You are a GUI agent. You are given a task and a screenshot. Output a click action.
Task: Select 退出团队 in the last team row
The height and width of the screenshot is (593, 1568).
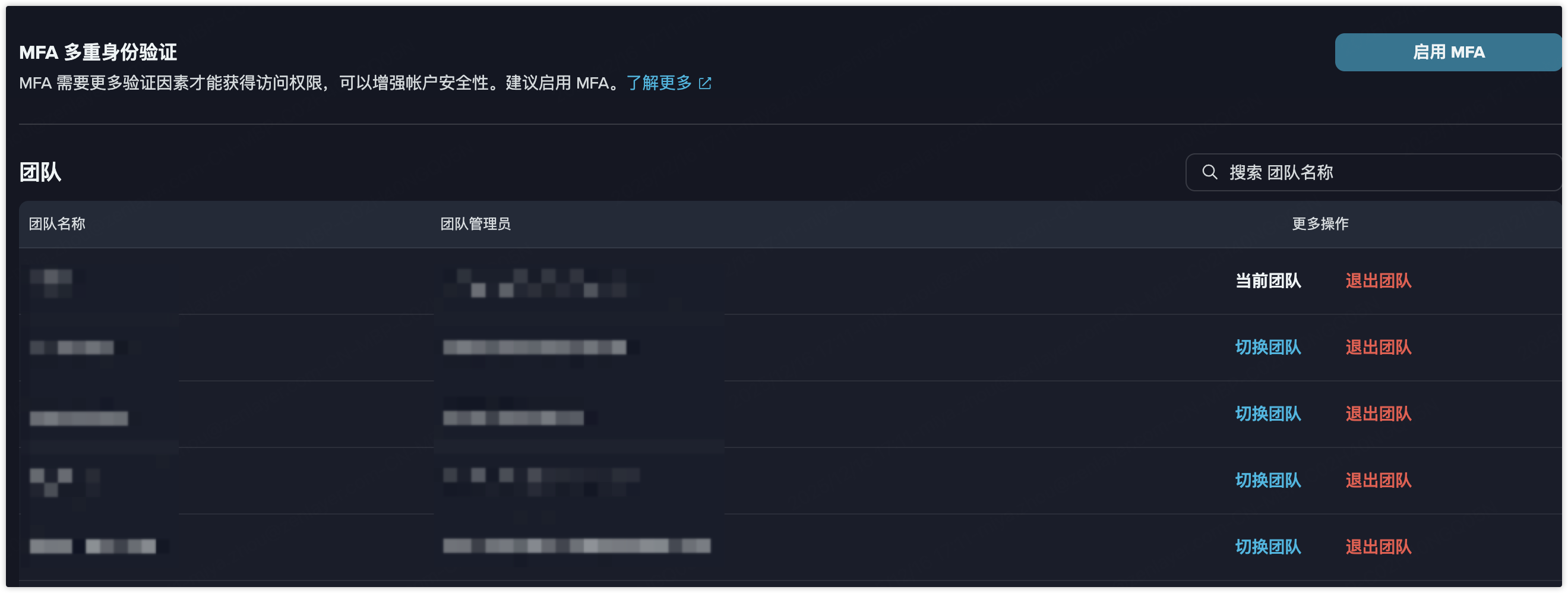tap(1378, 547)
